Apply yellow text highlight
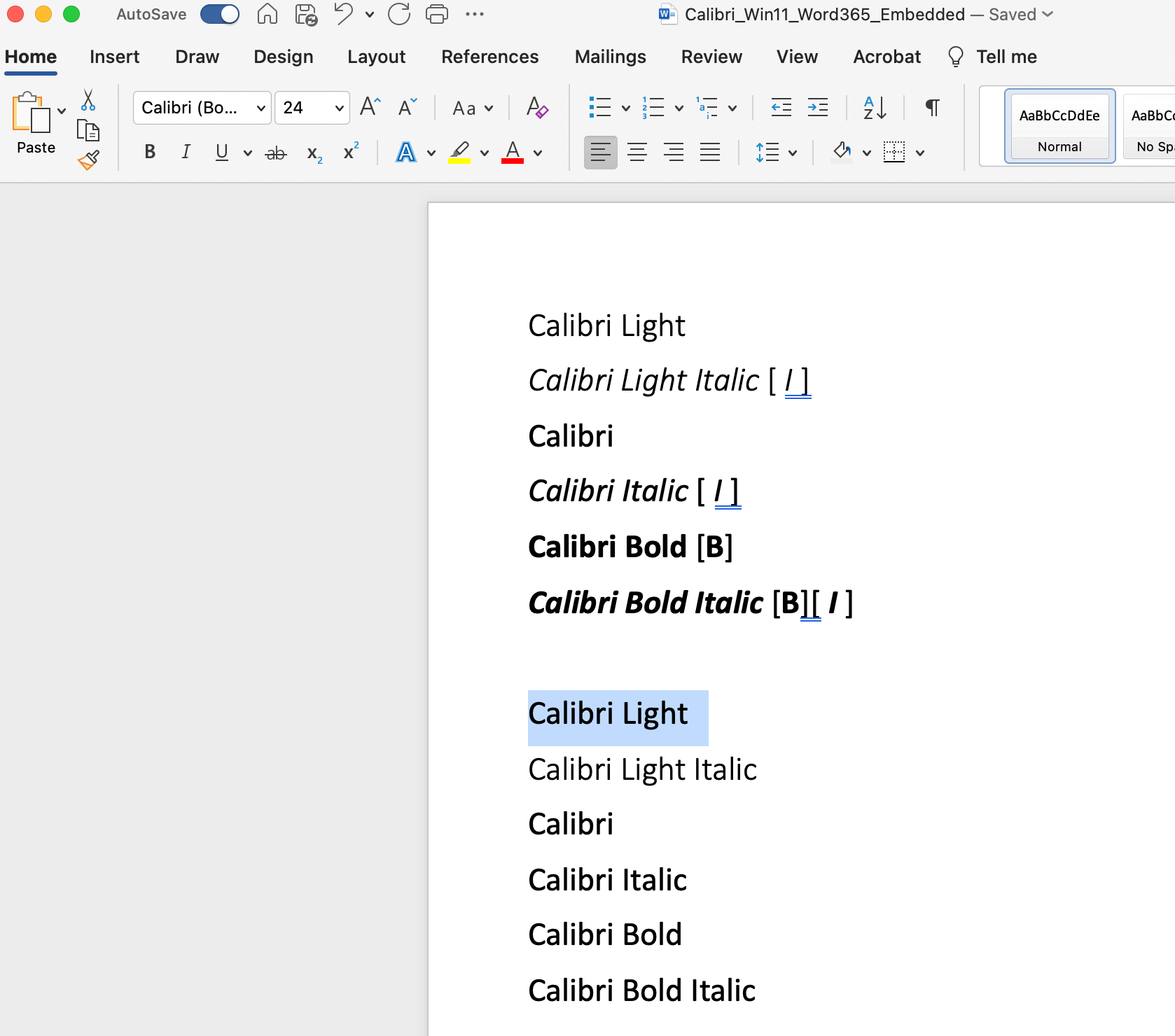1175x1036 pixels. point(459,152)
